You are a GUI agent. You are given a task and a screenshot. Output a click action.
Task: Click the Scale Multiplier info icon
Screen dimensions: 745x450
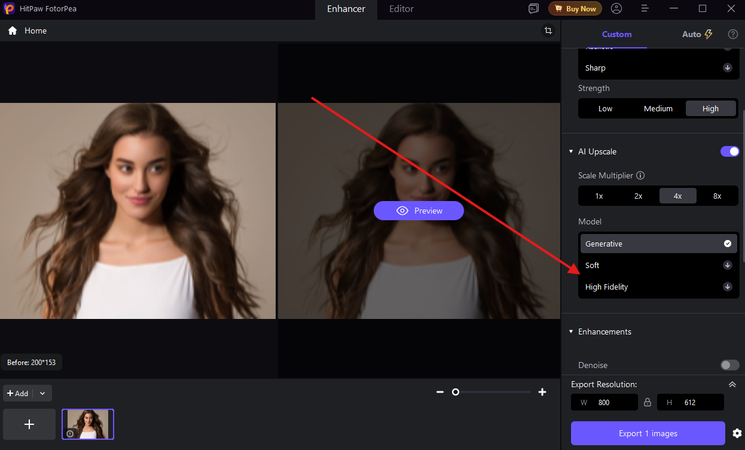click(x=640, y=175)
